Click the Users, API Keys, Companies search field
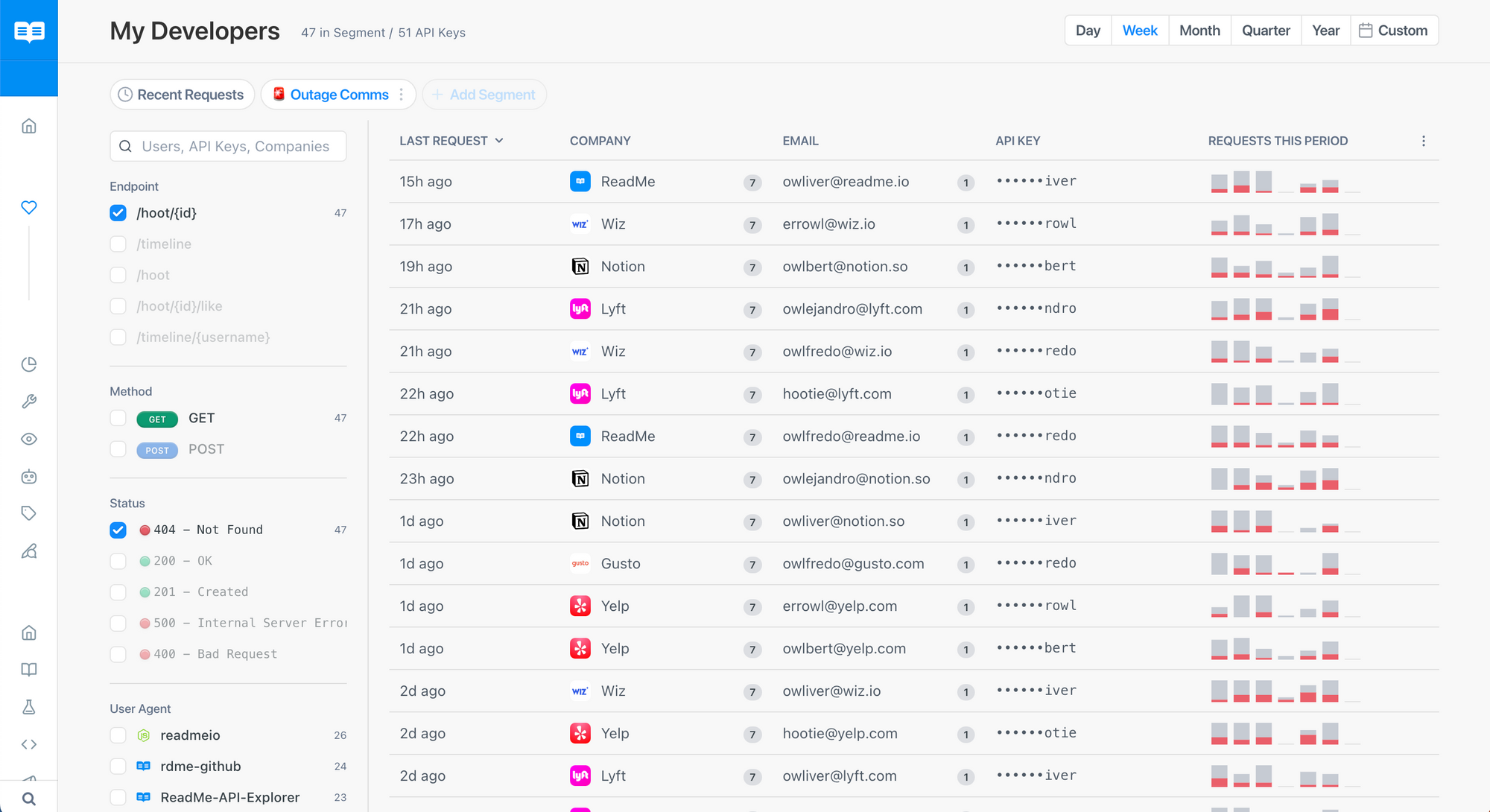Image resolution: width=1490 pixels, height=812 pixels. tap(228, 146)
